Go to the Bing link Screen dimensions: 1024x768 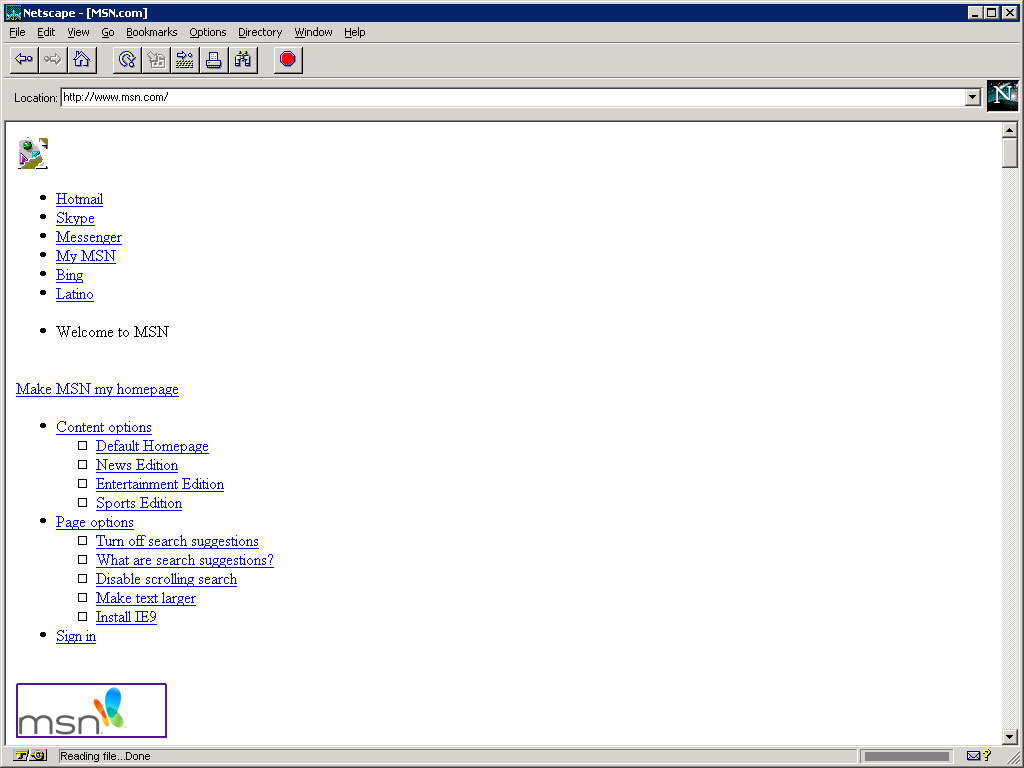point(69,275)
